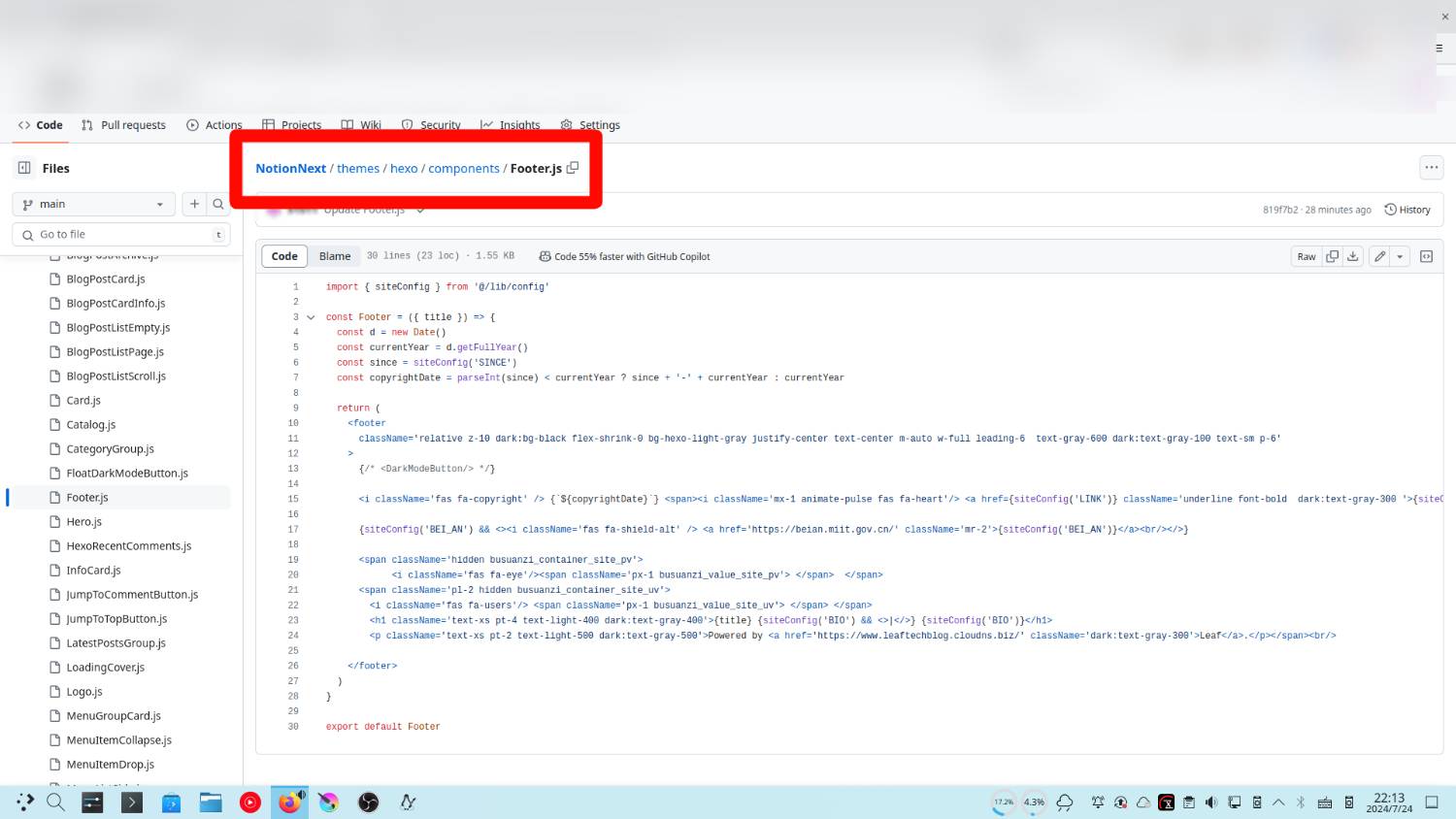Open the symbols panel icon
The image size is (1456, 819).
tap(1427, 256)
